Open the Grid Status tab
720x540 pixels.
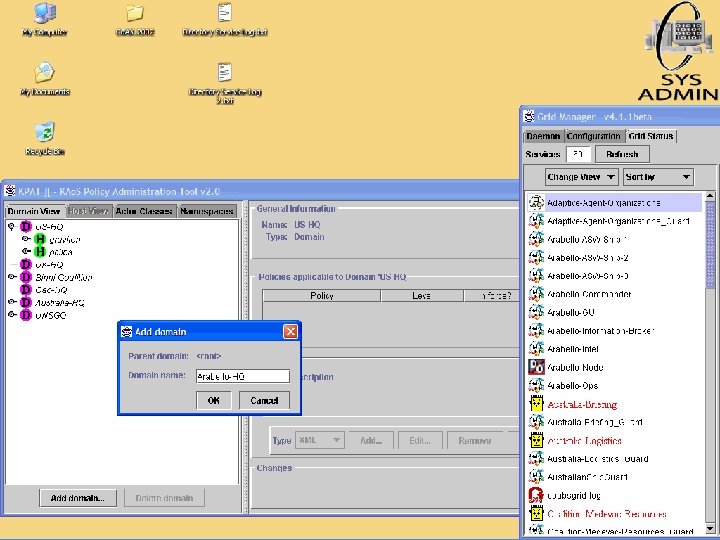click(x=651, y=136)
